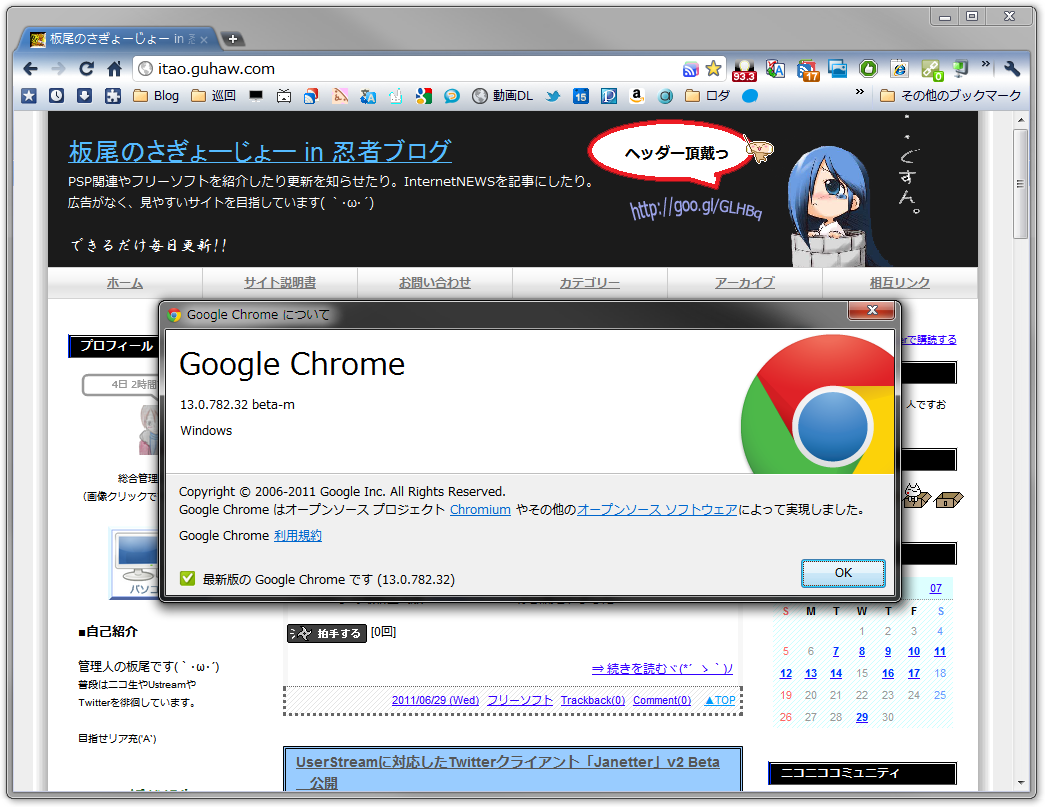Open the Chromium link in dialog
1045x807 pixels.
click(x=480, y=510)
